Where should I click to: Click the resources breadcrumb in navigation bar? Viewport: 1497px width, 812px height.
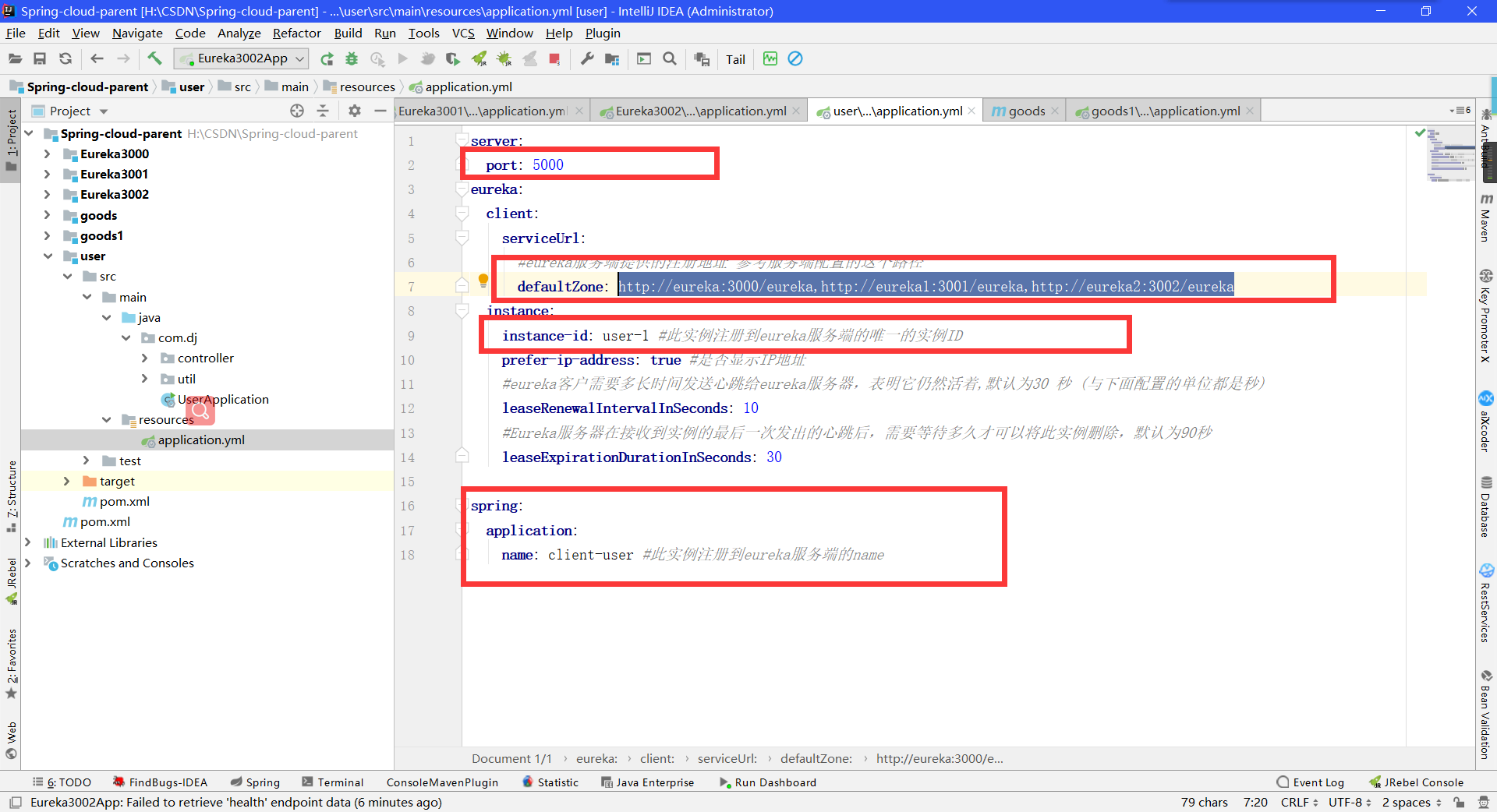[359, 86]
